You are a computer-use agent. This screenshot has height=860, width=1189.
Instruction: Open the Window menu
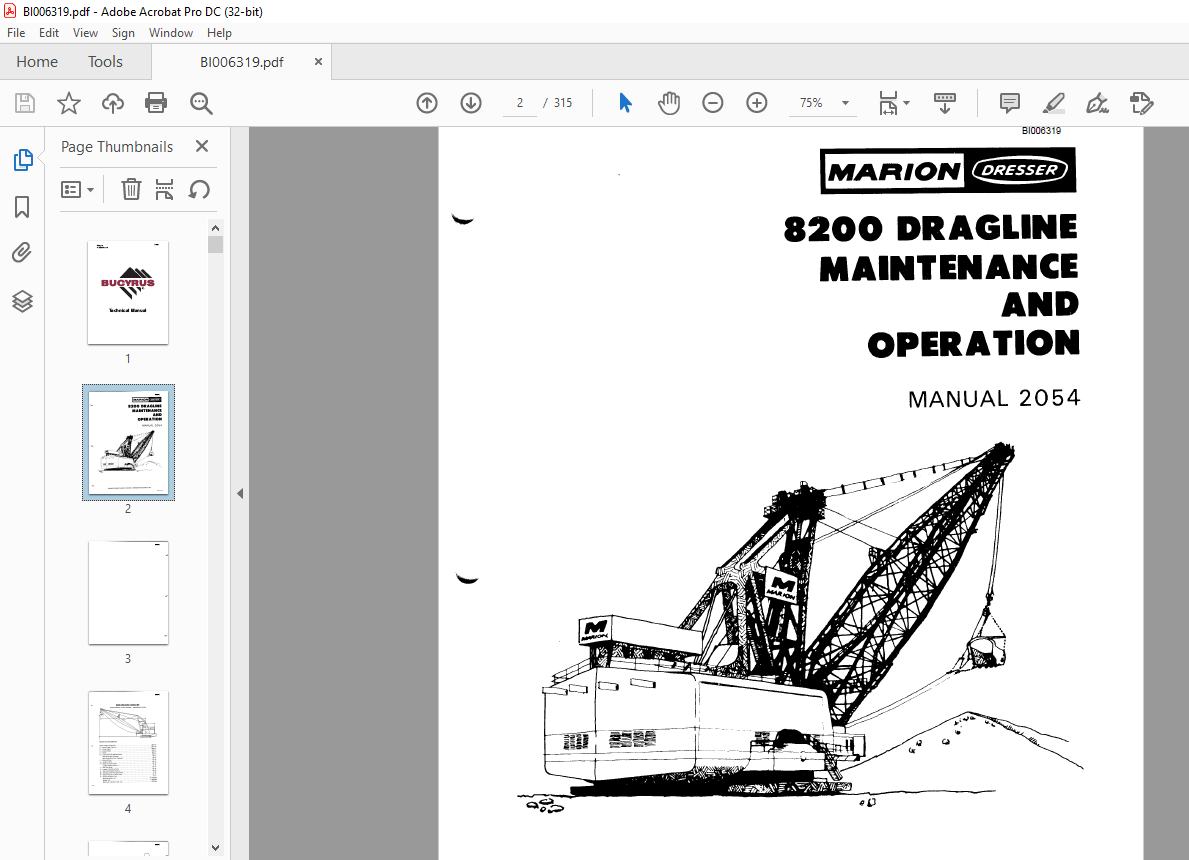coord(171,33)
